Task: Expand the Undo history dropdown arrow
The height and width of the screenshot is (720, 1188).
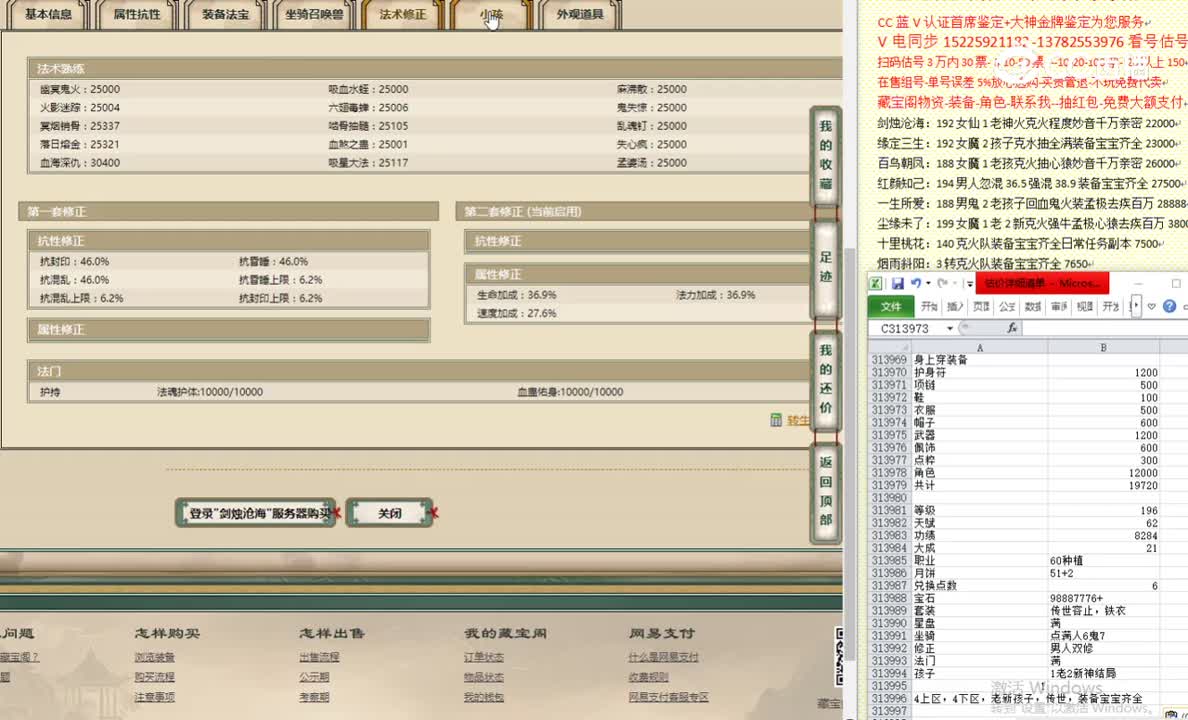Action: tap(927, 283)
